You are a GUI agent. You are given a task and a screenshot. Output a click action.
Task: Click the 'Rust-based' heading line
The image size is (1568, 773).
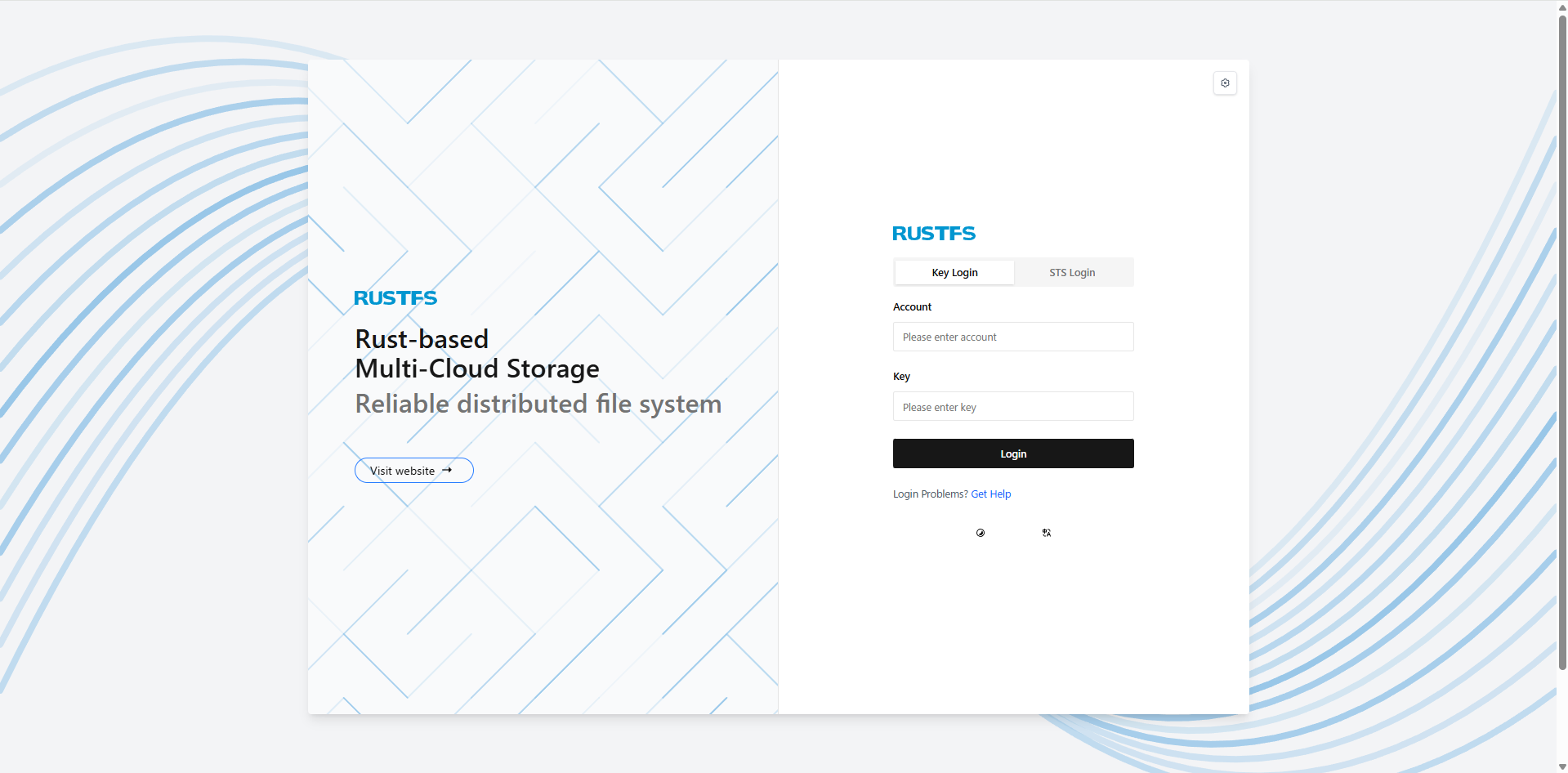[x=422, y=339]
